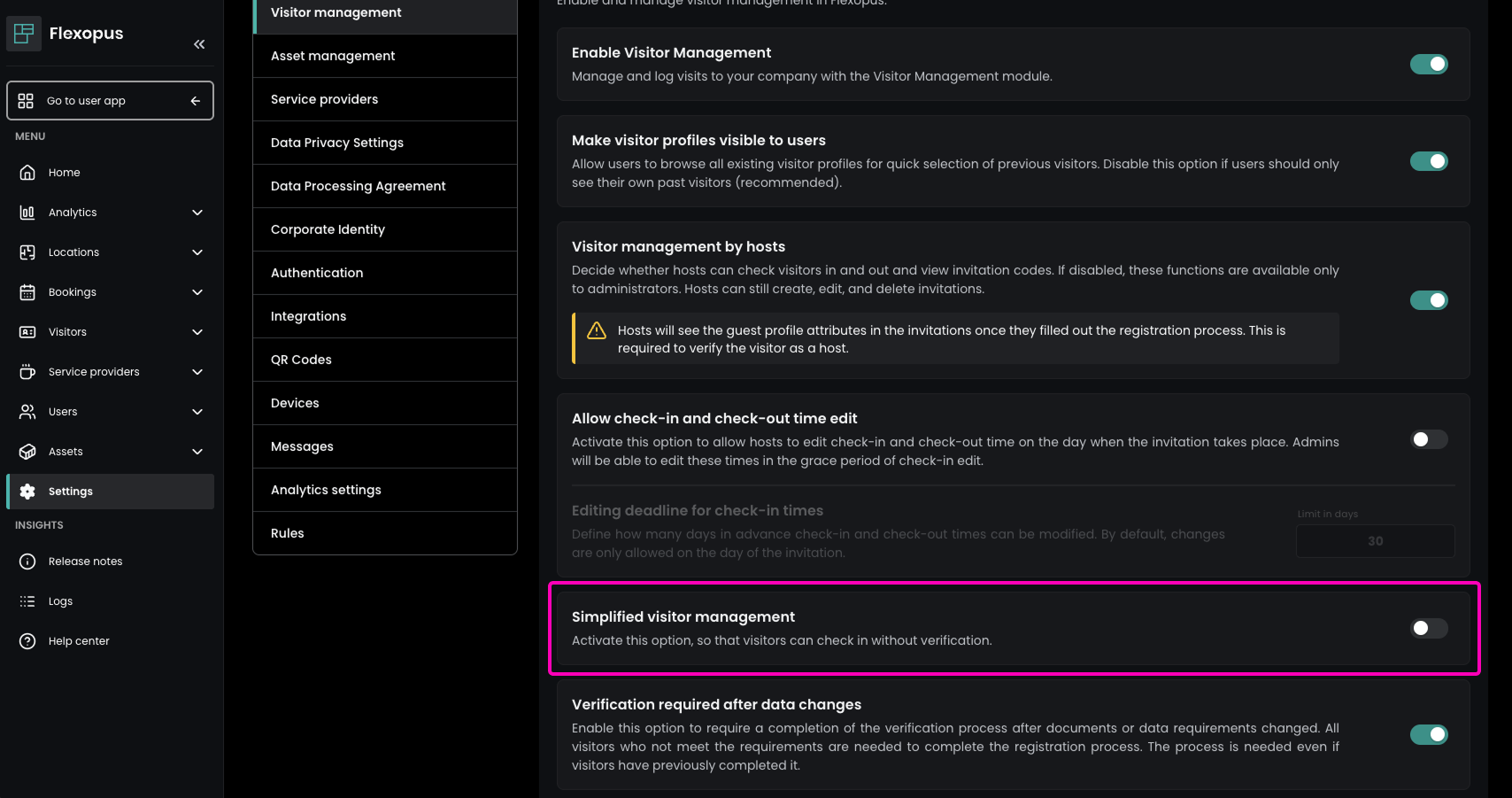Image resolution: width=1512 pixels, height=798 pixels.
Task: Click the Flexopus logo icon
Action: point(24,34)
